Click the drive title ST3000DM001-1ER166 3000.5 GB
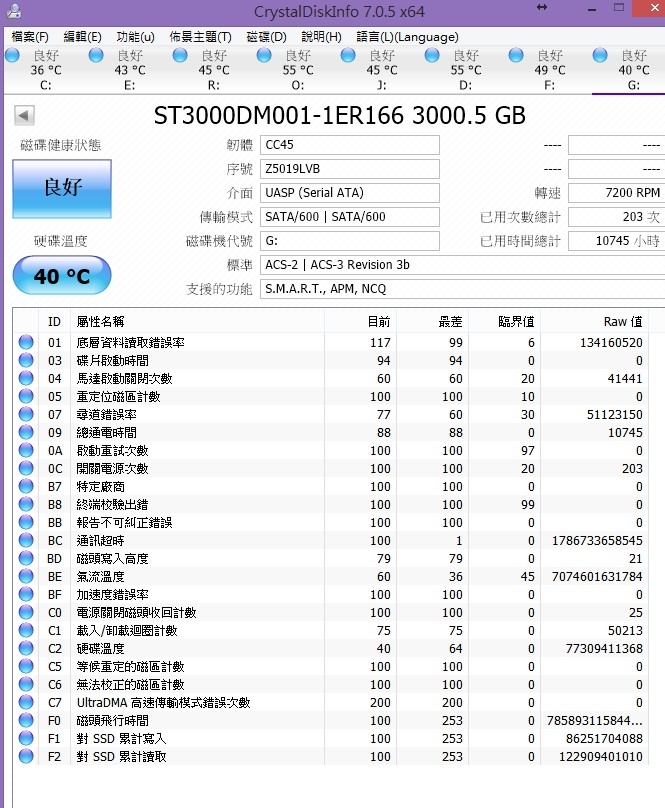 [340, 115]
